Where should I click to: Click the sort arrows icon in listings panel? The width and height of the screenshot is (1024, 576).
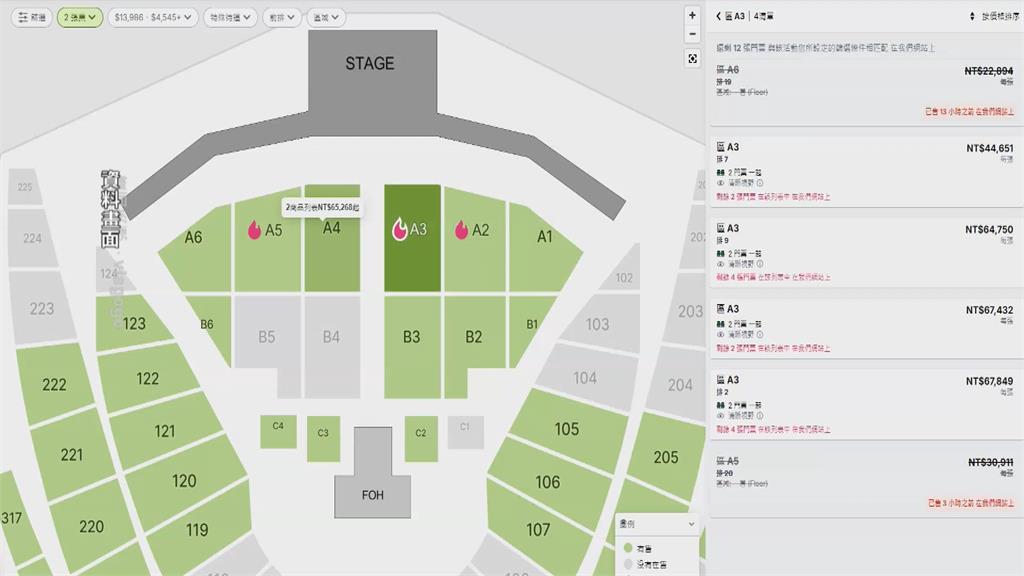[x=972, y=16]
